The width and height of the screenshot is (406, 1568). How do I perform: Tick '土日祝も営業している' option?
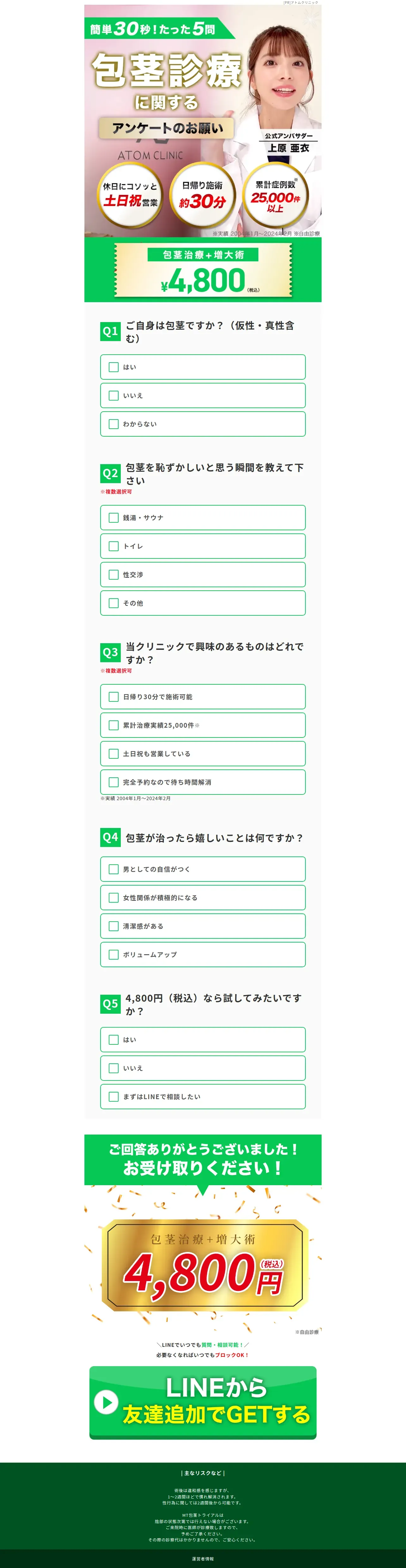(x=114, y=754)
